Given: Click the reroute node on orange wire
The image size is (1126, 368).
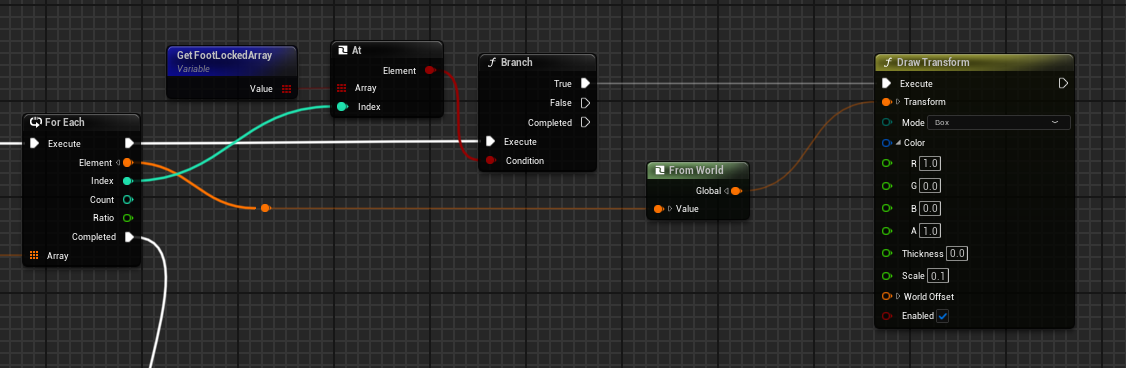Looking at the screenshot, I should click(x=265, y=208).
